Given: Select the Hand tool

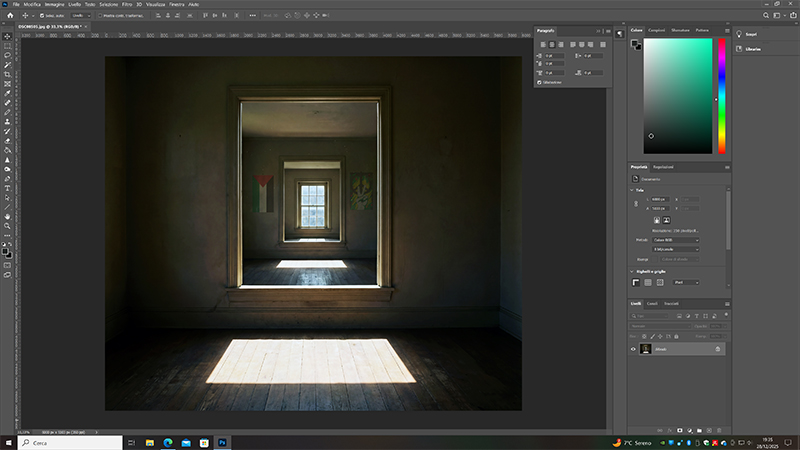Looking at the screenshot, I should (7, 217).
